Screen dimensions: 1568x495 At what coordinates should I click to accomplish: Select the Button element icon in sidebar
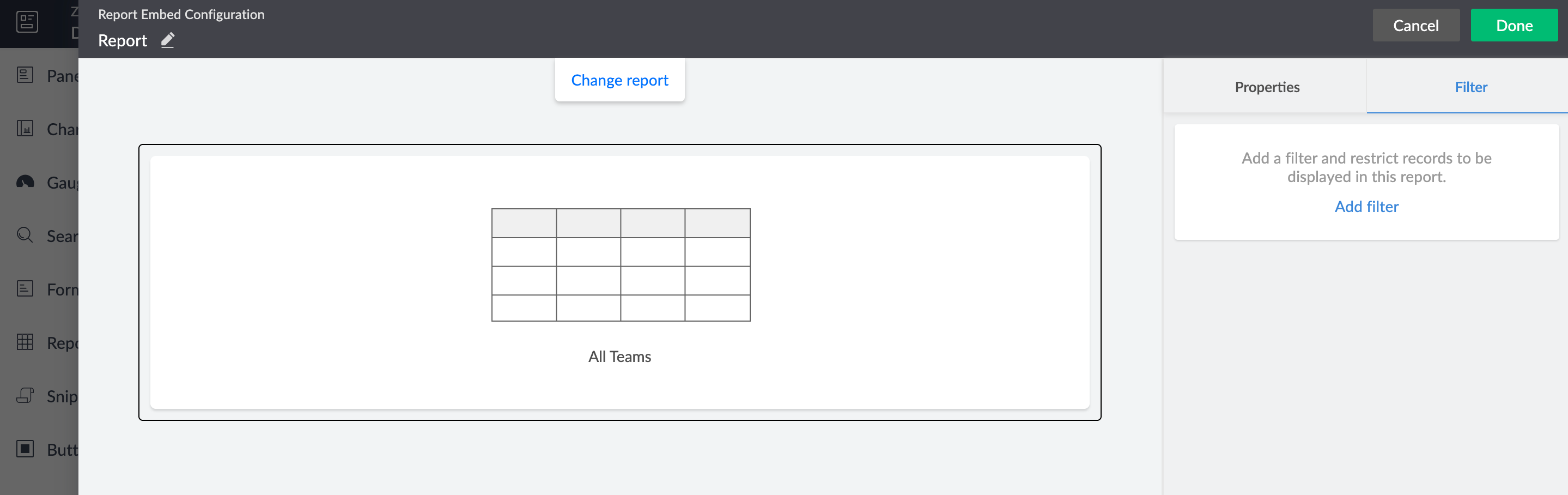pos(25,449)
